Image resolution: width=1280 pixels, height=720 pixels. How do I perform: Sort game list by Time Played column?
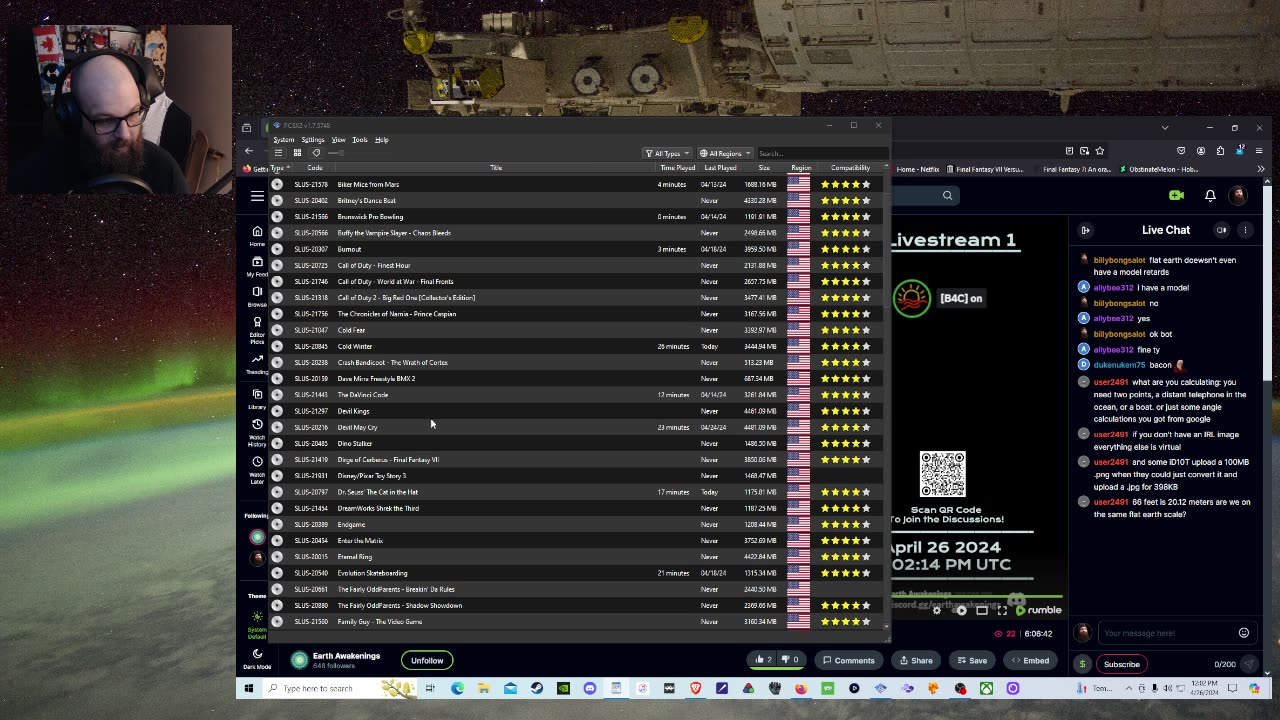tap(677, 168)
